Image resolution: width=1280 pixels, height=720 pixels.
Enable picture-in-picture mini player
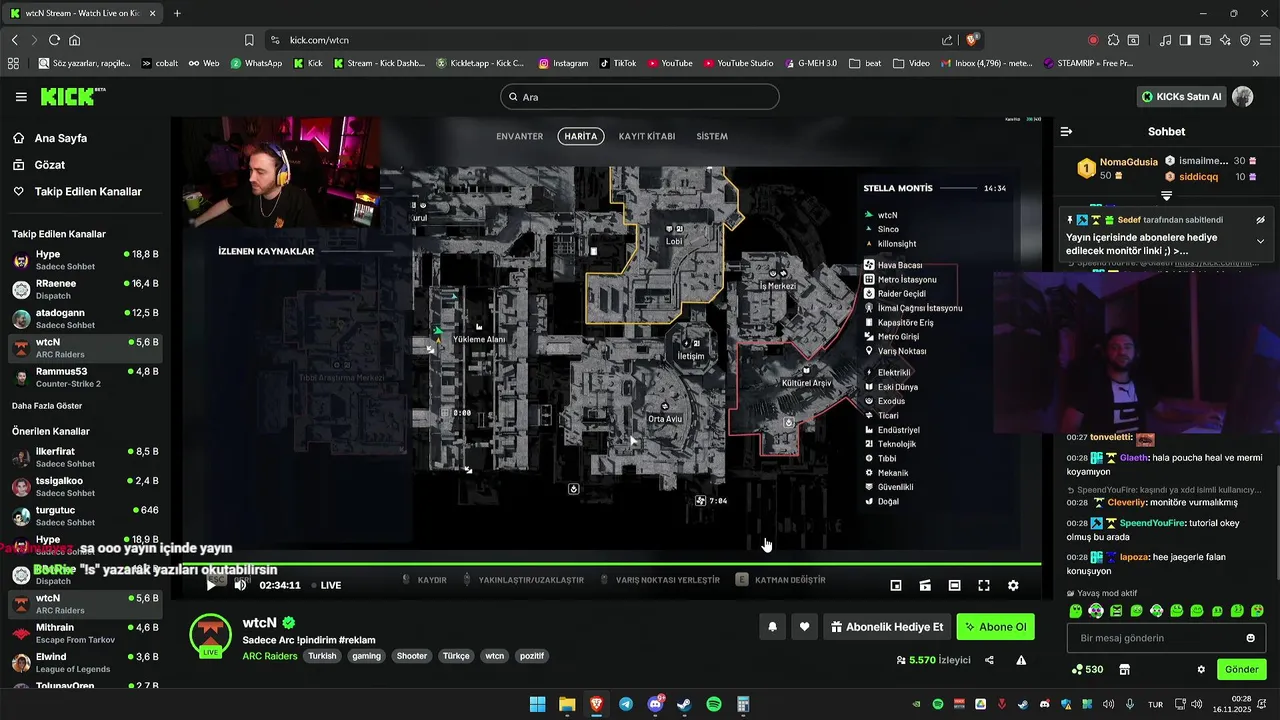[x=896, y=585]
